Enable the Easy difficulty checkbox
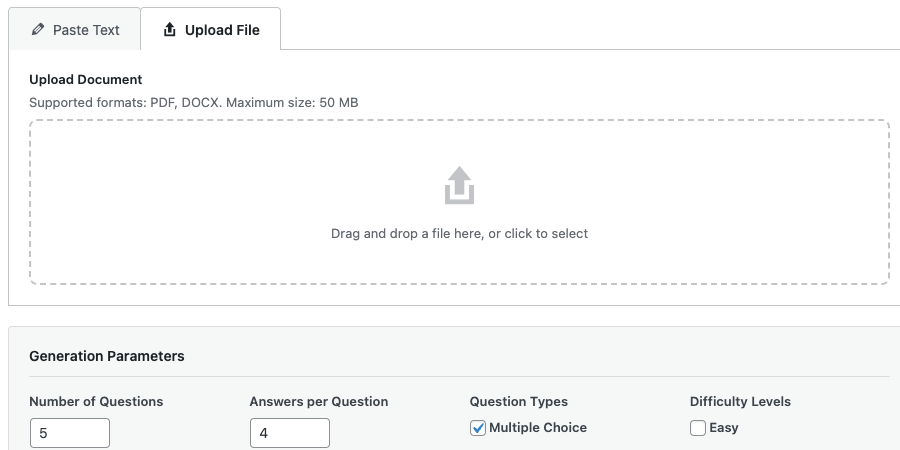This screenshot has width=900, height=450. (698, 428)
